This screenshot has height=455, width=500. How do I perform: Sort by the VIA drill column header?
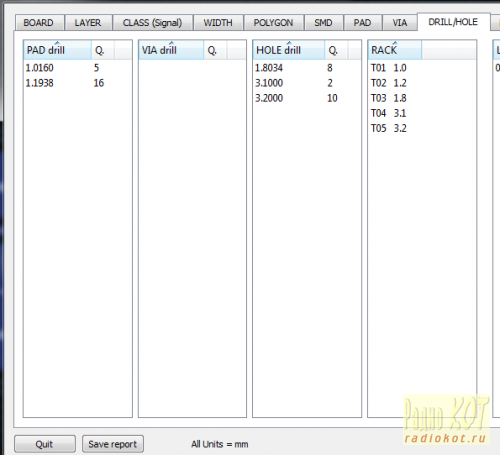(x=171, y=50)
